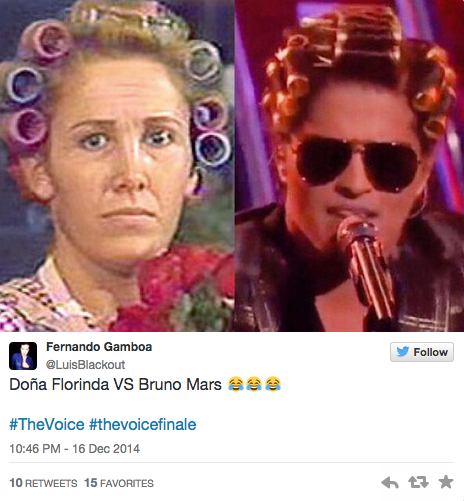Click the Twitter bird icon in Follow button
This screenshot has width=464, height=501.
click(403, 352)
